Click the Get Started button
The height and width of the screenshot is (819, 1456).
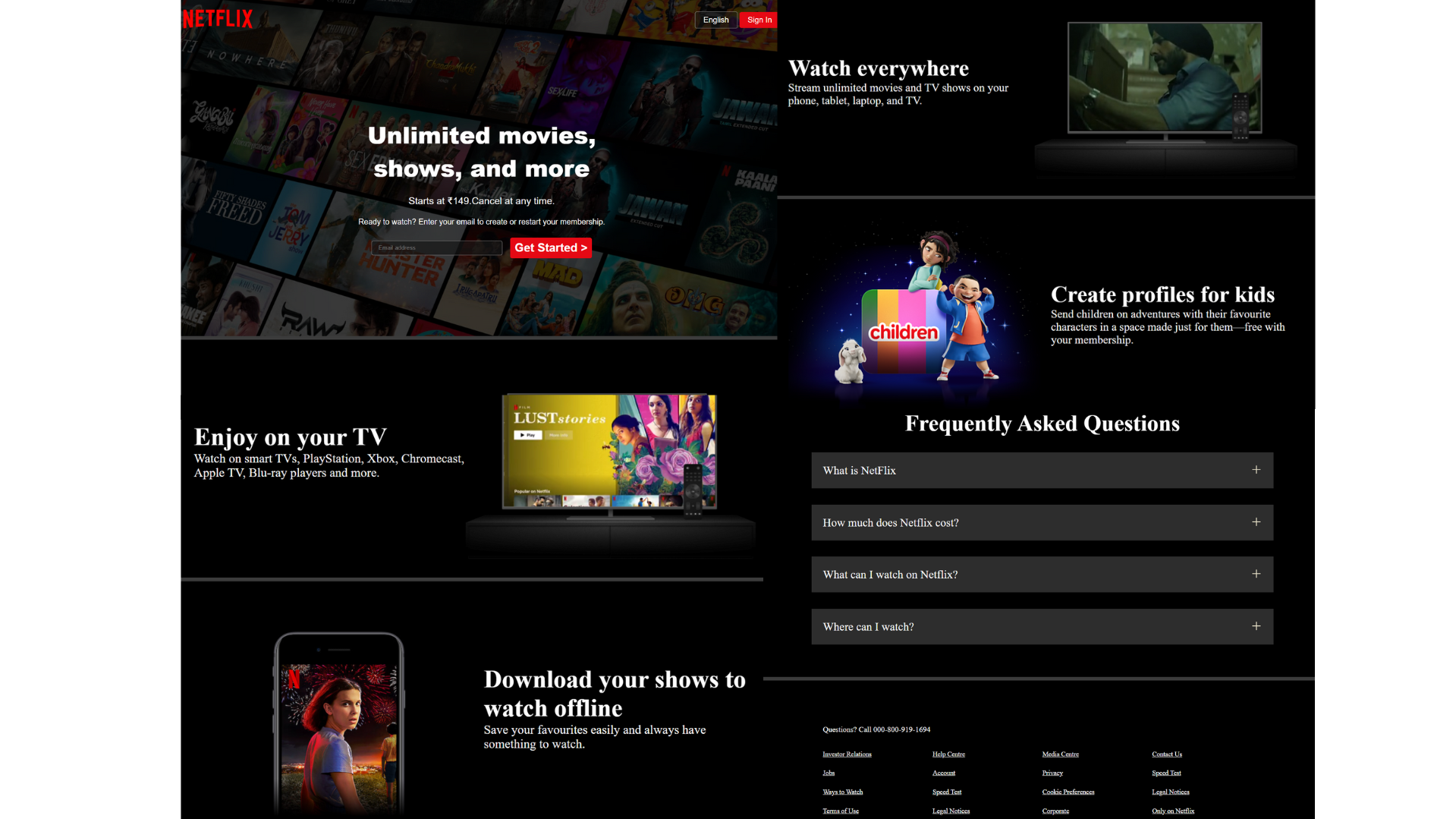[551, 247]
